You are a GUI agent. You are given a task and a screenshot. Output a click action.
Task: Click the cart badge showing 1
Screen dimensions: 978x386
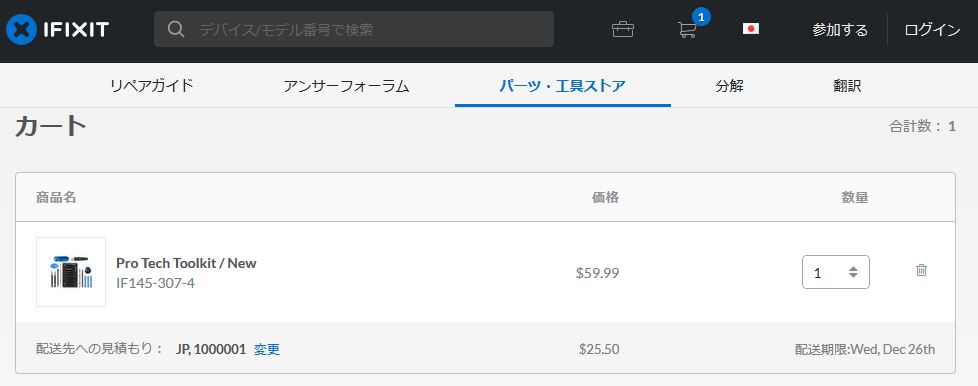701,17
